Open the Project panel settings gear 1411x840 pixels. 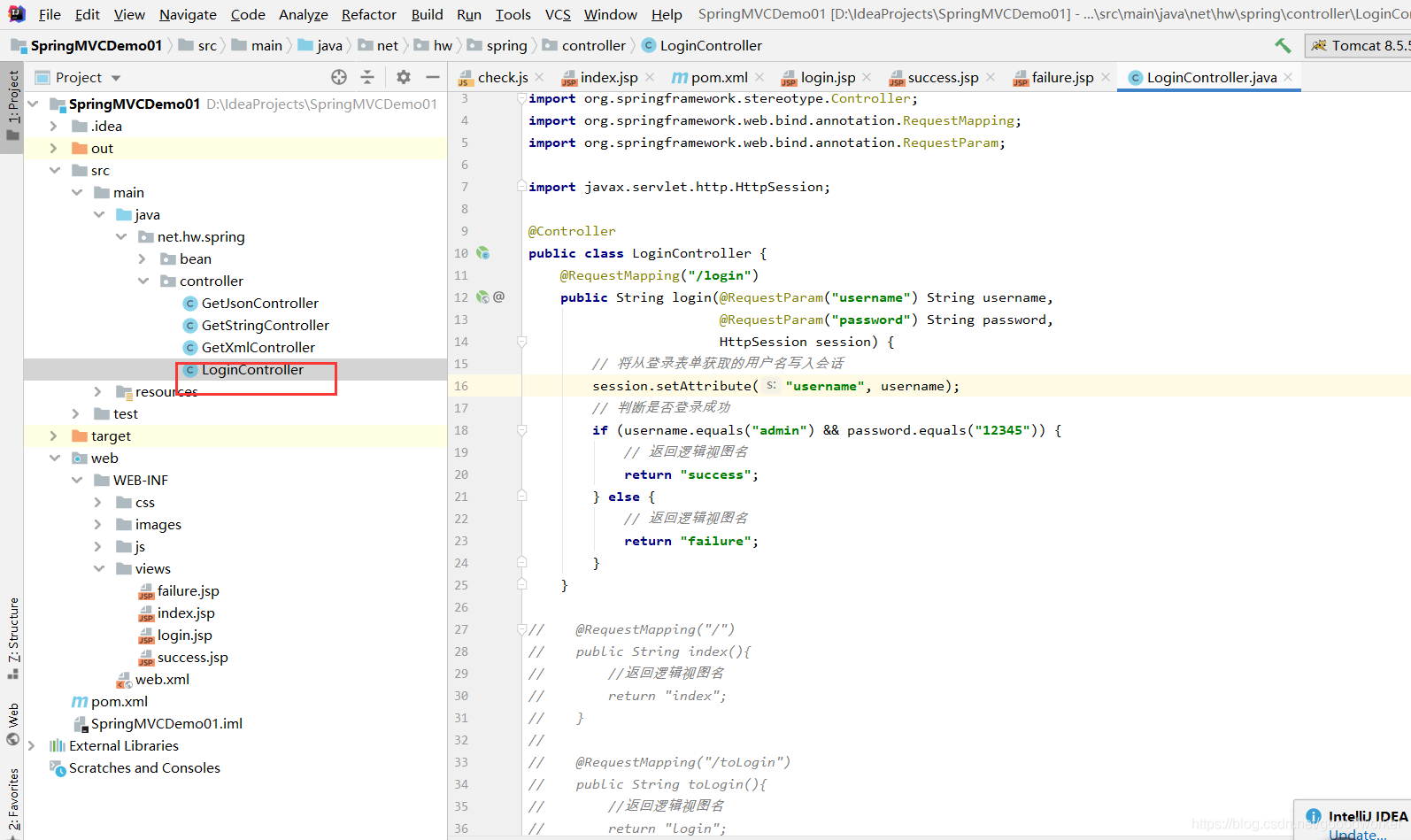point(404,77)
